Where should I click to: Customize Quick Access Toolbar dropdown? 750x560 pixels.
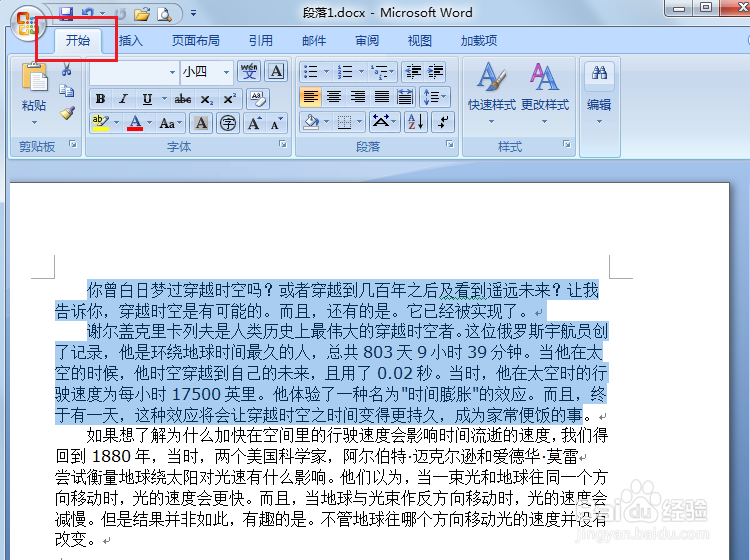(x=193, y=13)
